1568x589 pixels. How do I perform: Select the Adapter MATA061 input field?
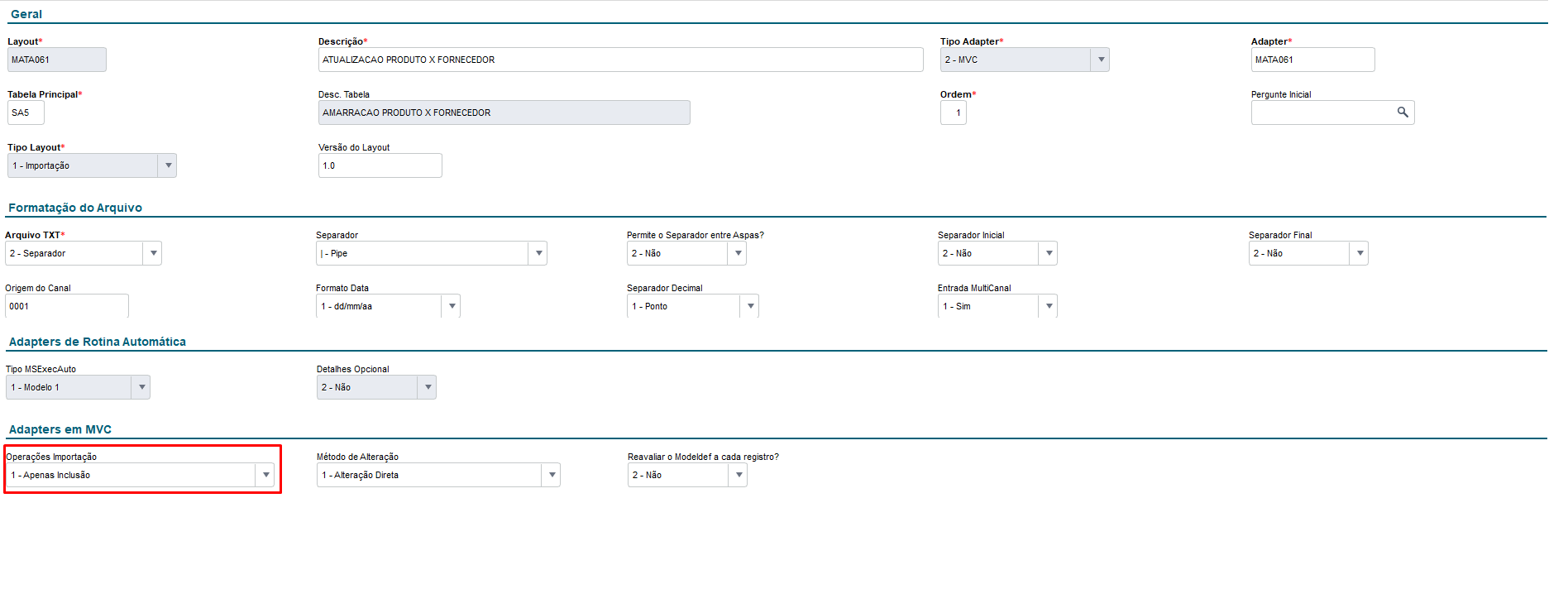(1312, 60)
